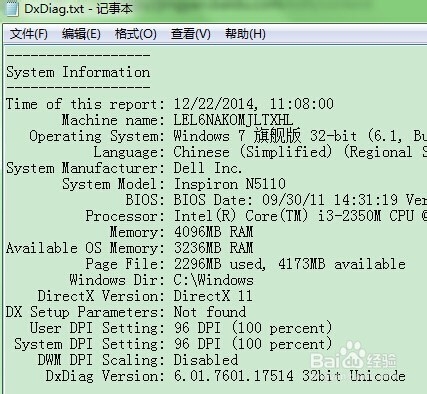Click the Machine name label
Image resolution: width=427 pixels, height=394 pixels.
(x=113, y=120)
